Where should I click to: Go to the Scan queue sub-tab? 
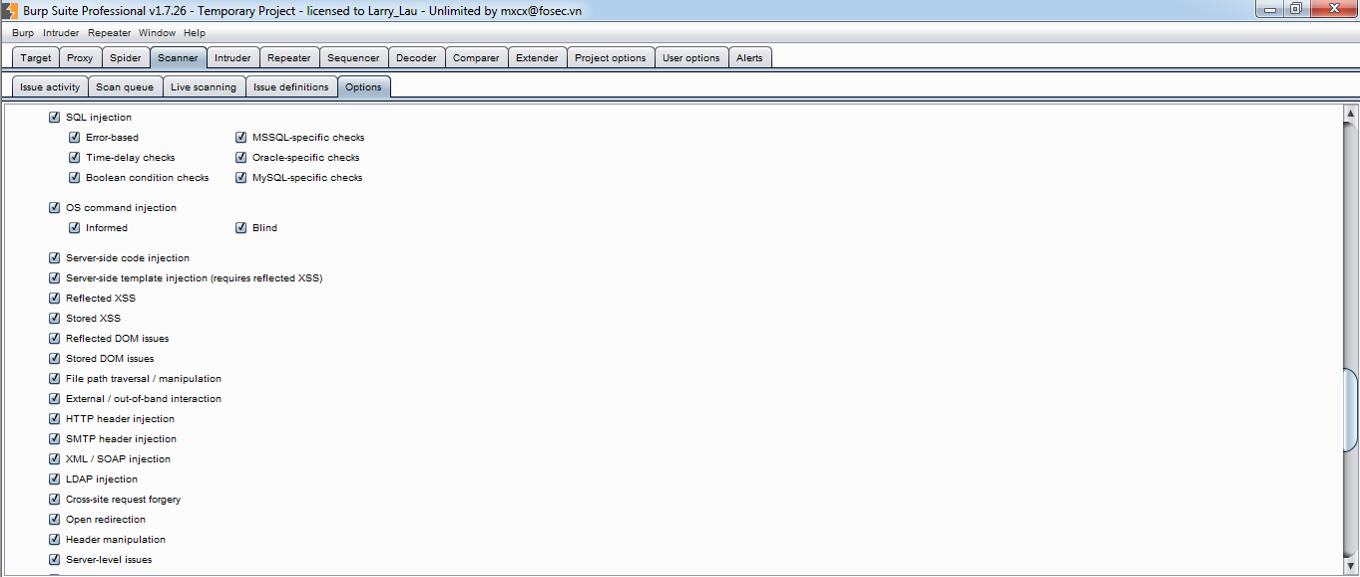pyautogui.click(x=125, y=87)
